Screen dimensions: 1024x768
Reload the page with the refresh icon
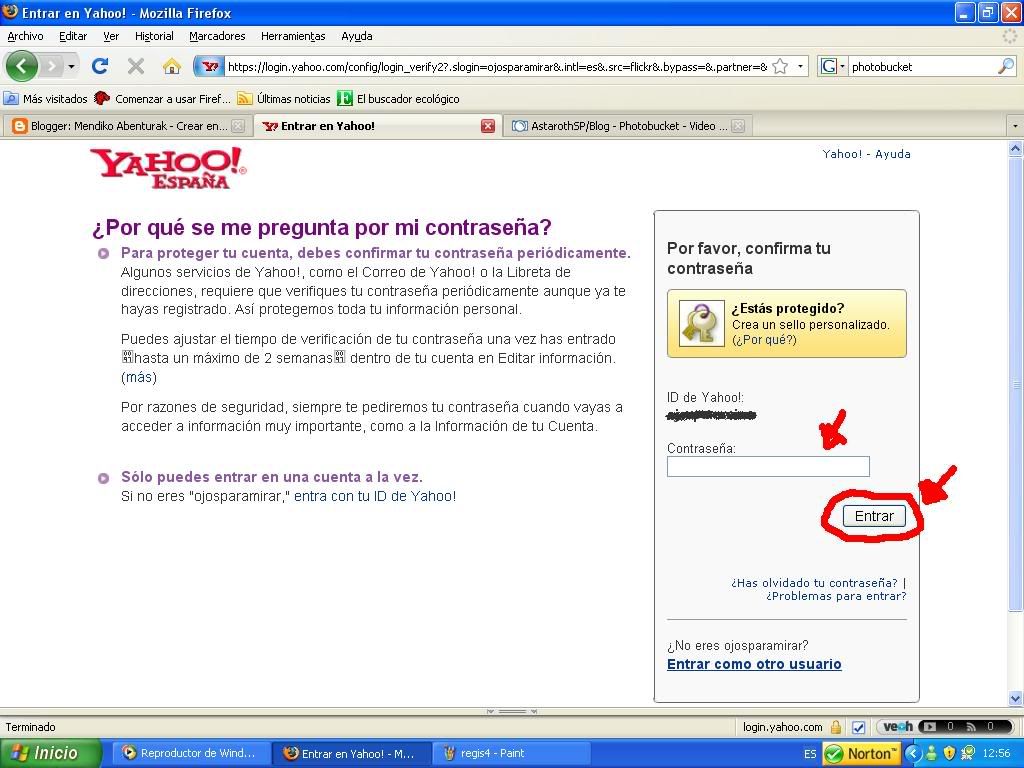coord(99,66)
